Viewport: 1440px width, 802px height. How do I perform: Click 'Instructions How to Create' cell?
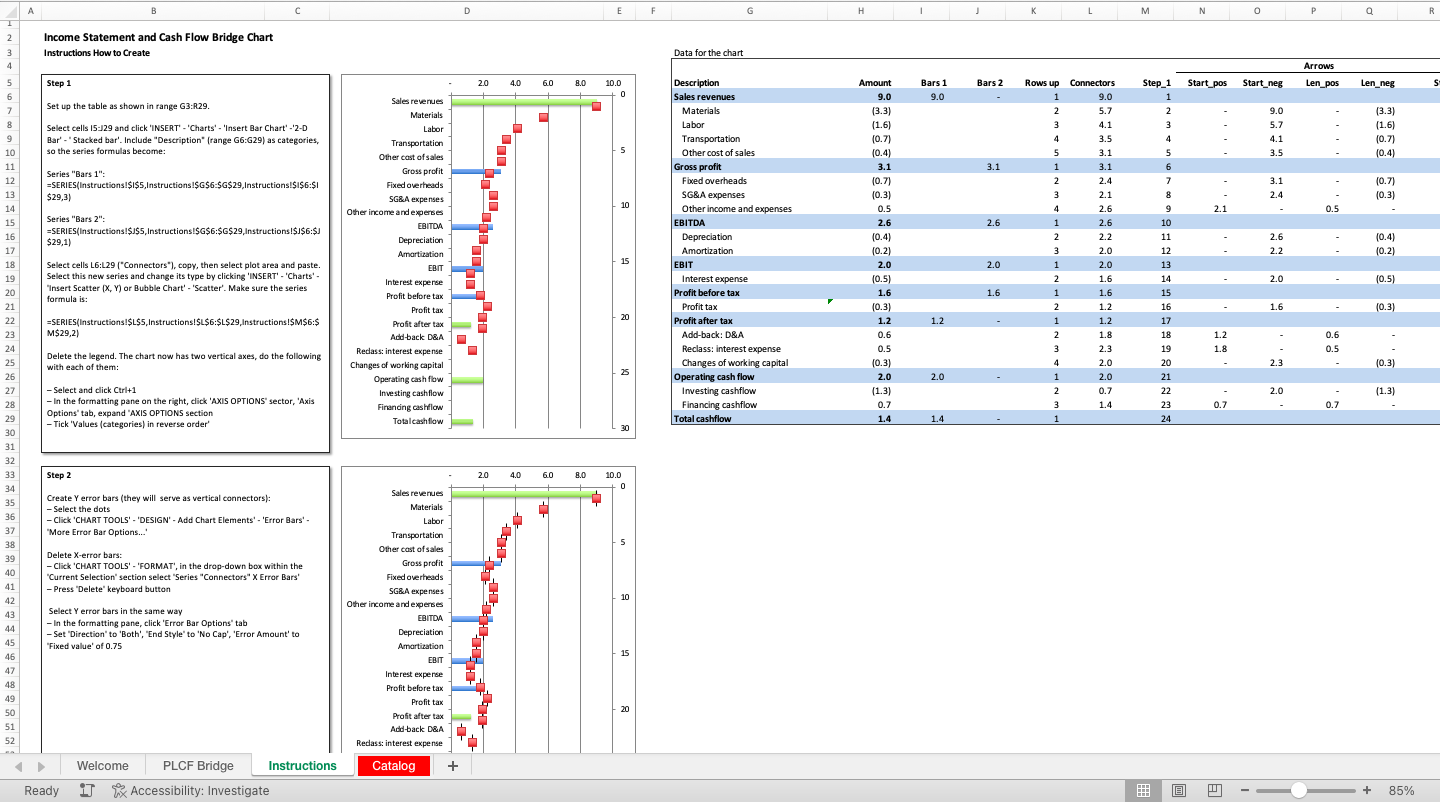(97, 53)
